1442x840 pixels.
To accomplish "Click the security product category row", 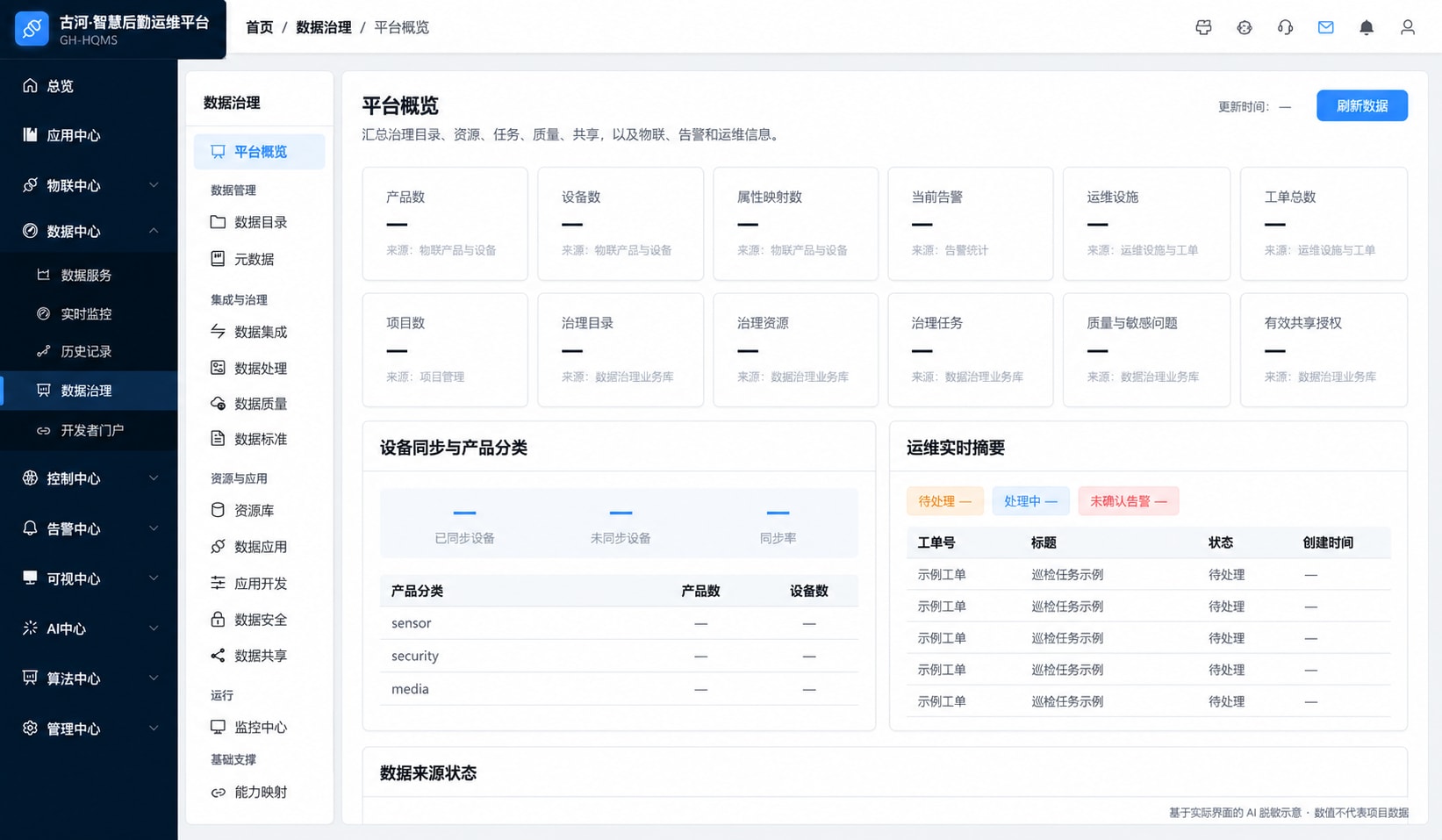I will click(x=619, y=656).
